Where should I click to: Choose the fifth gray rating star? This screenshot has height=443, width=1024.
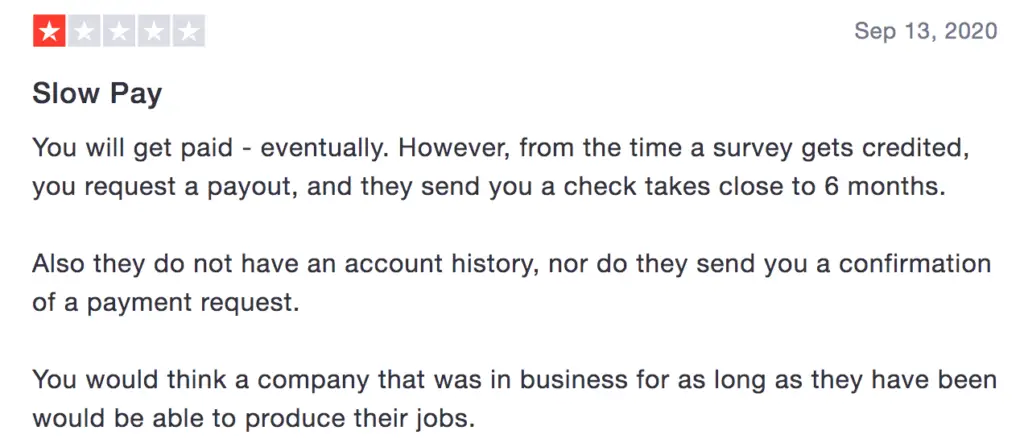click(189, 31)
